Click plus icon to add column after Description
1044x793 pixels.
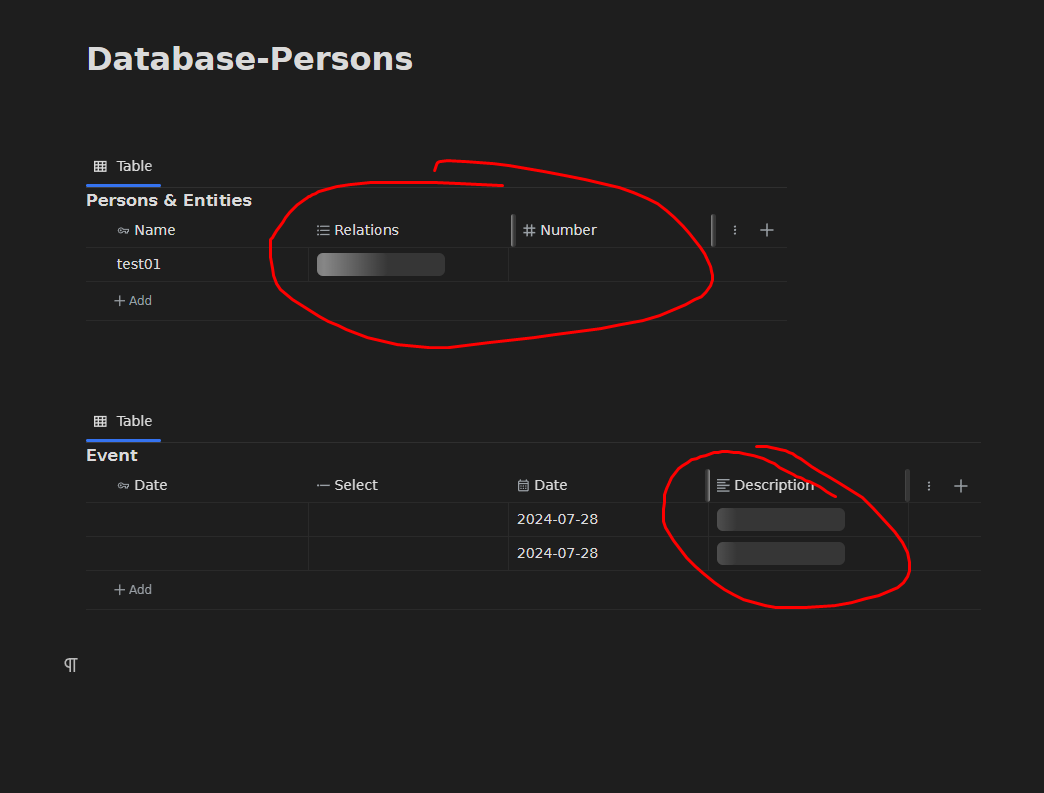pos(961,486)
